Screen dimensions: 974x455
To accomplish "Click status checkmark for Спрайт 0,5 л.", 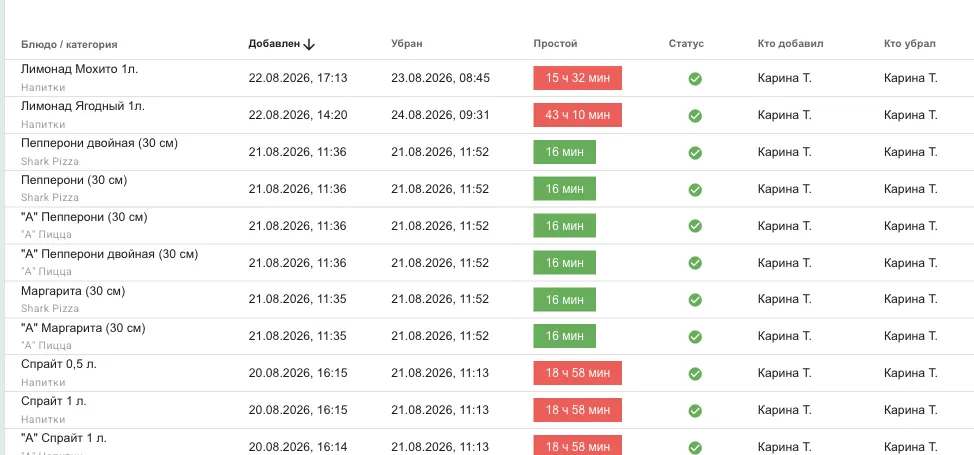I will [x=695, y=374].
